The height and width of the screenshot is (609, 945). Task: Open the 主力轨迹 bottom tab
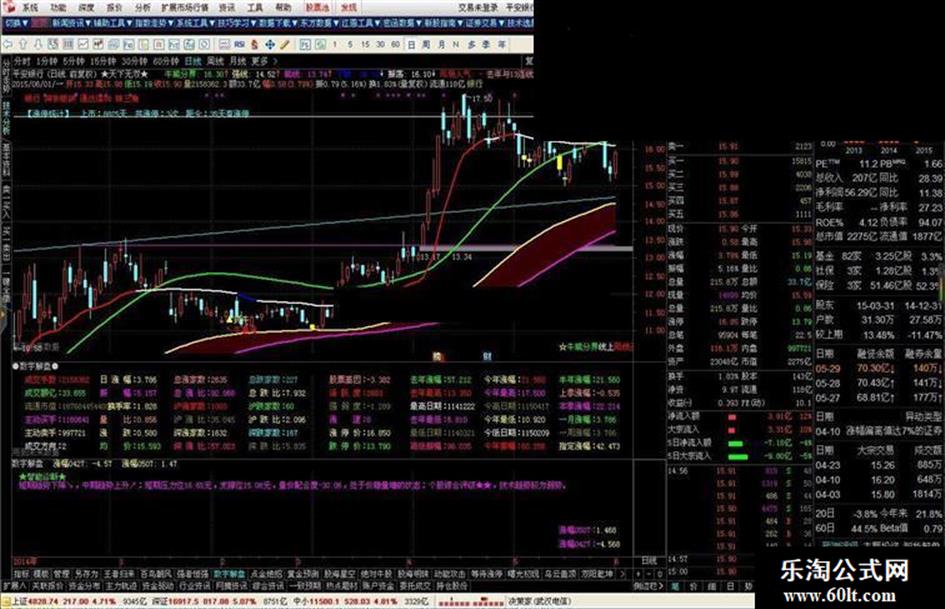tap(121, 586)
